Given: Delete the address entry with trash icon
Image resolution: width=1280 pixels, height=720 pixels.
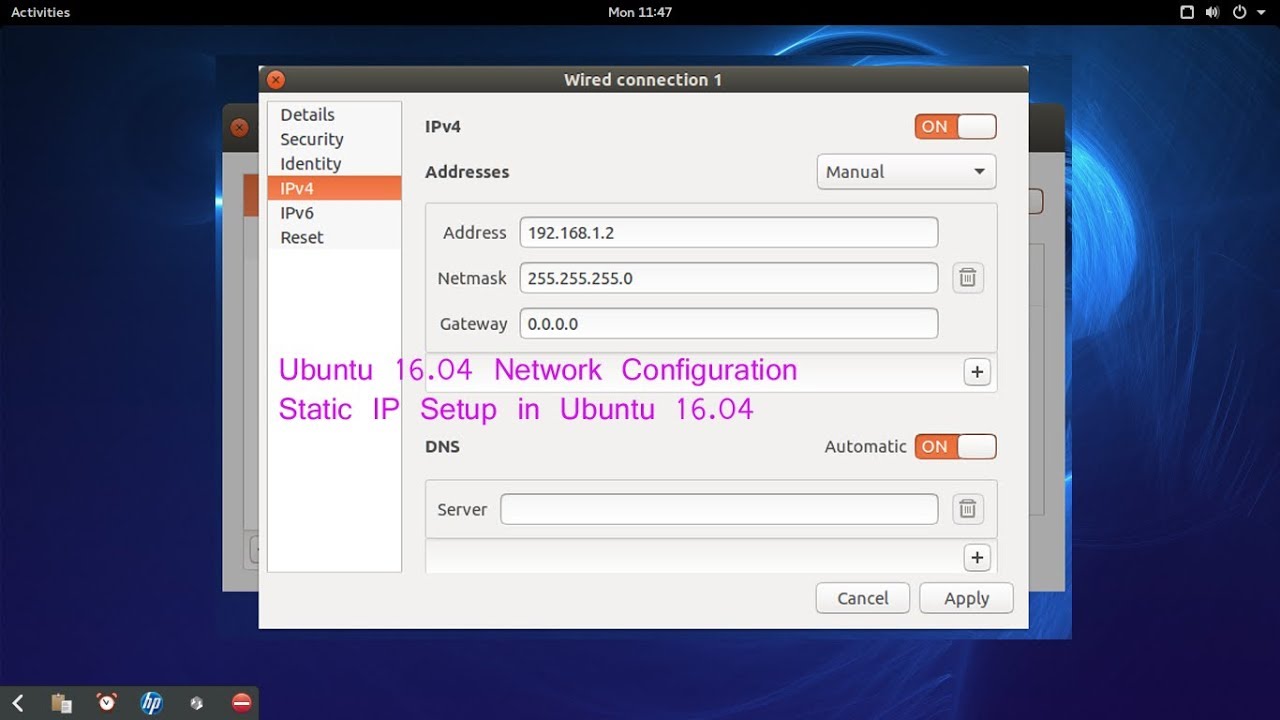Looking at the screenshot, I should click(967, 278).
